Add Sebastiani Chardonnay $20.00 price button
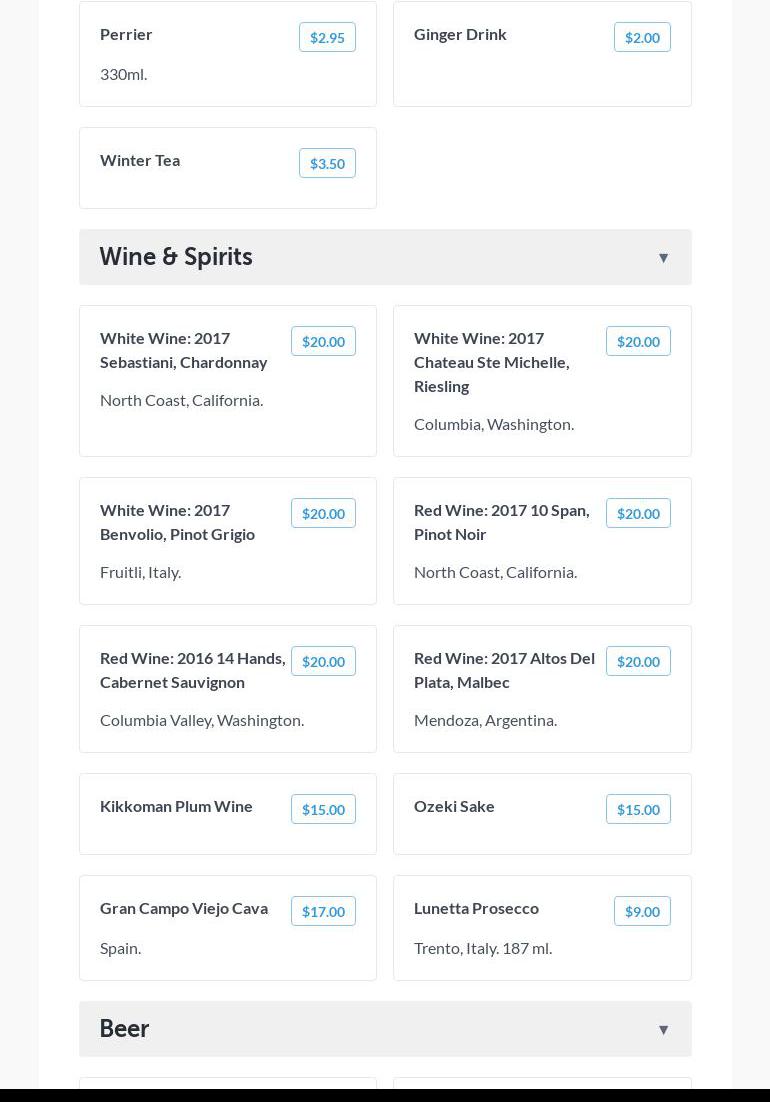Image resolution: width=770 pixels, height=1102 pixels. pos(323,342)
